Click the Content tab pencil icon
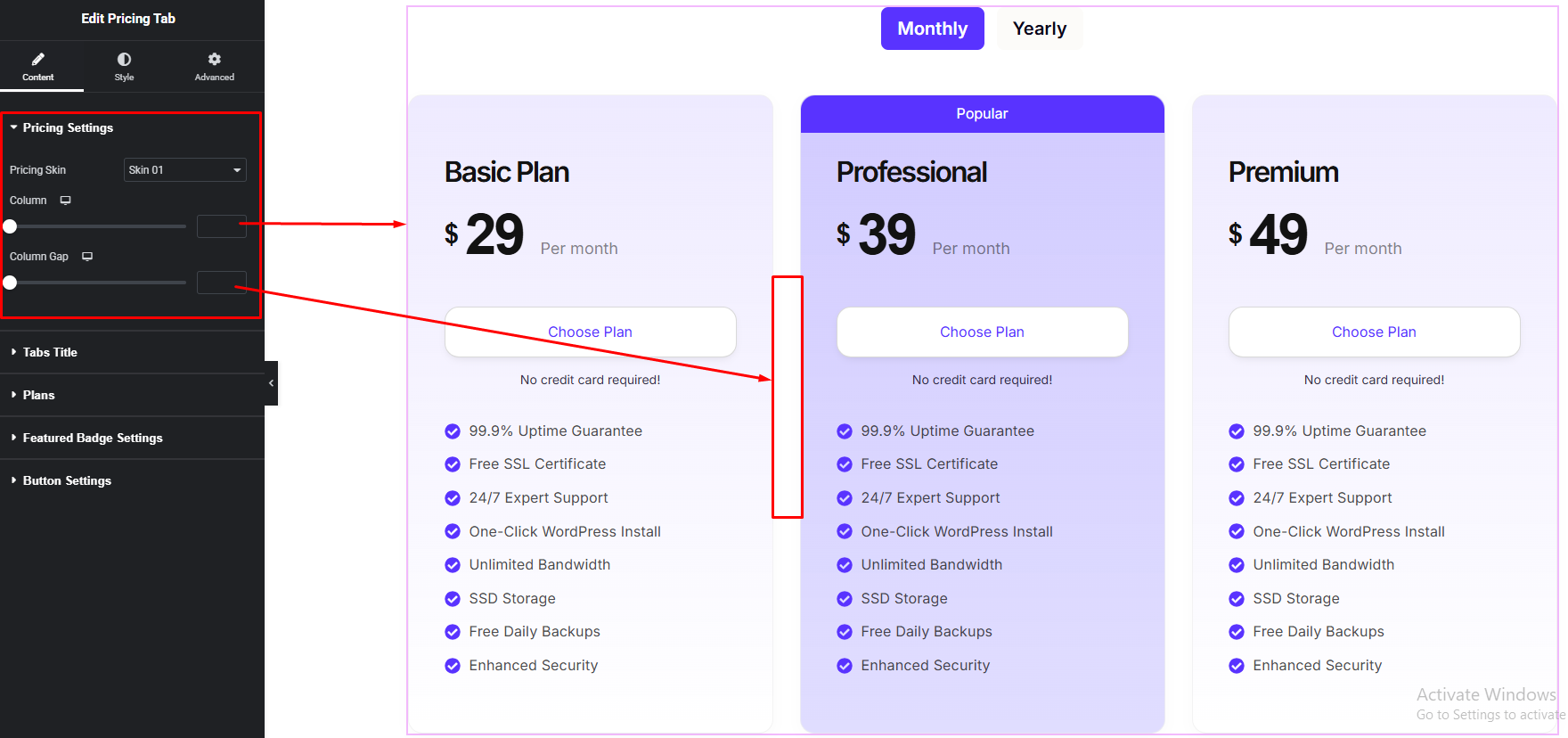This screenshot has height=738, width=1568. (37, 60)
